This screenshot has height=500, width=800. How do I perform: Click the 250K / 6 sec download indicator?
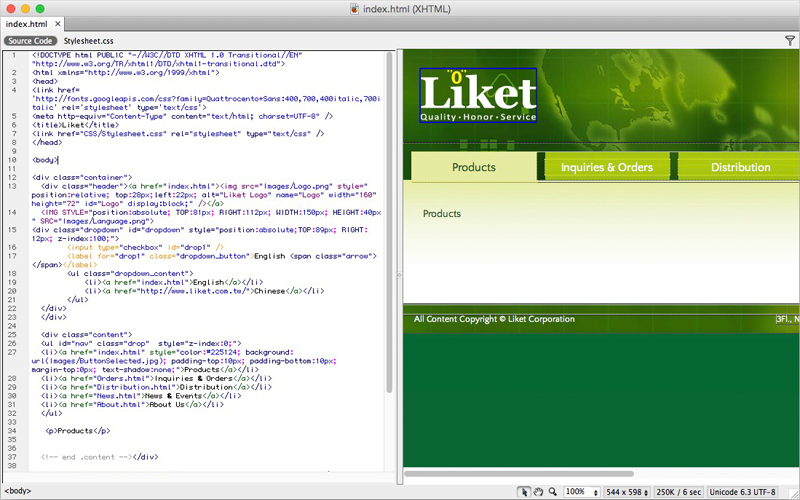680,492
